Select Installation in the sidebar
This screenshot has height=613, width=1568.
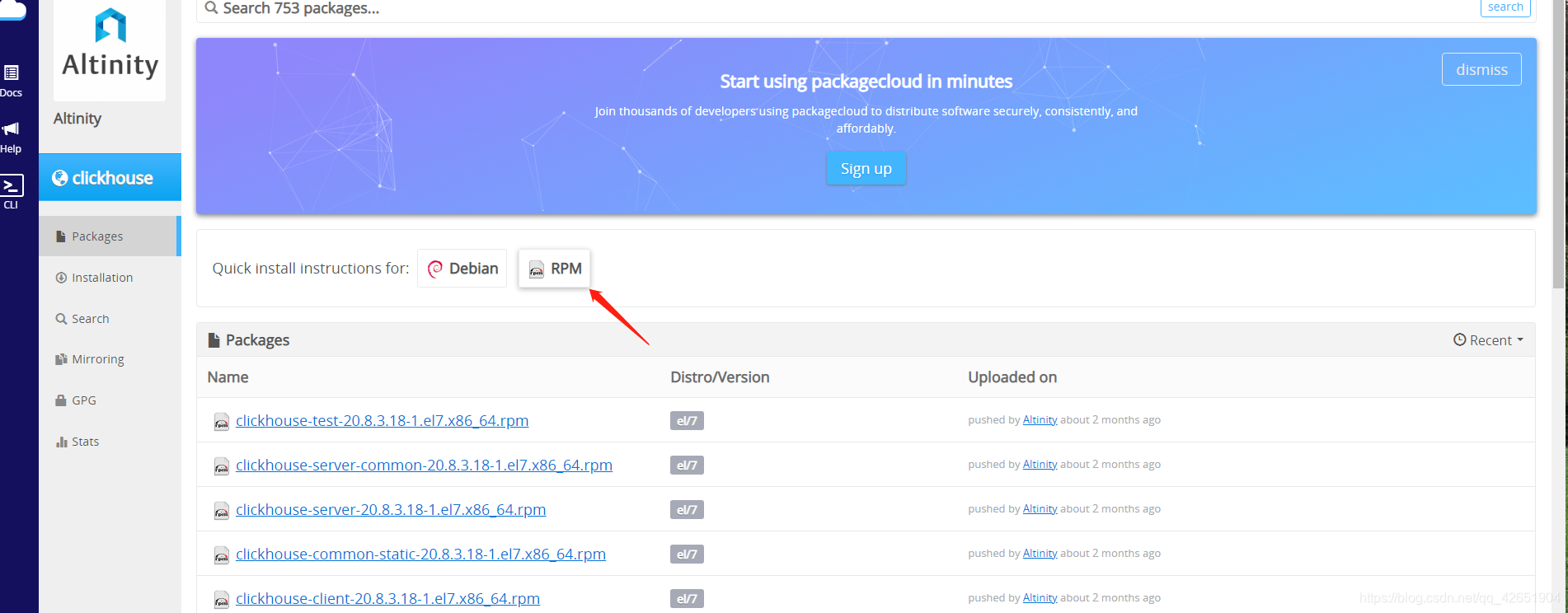110,278
